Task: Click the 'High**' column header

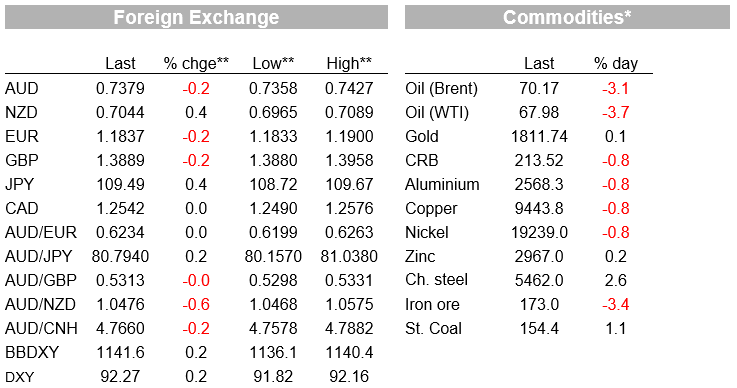Action: 349,63
